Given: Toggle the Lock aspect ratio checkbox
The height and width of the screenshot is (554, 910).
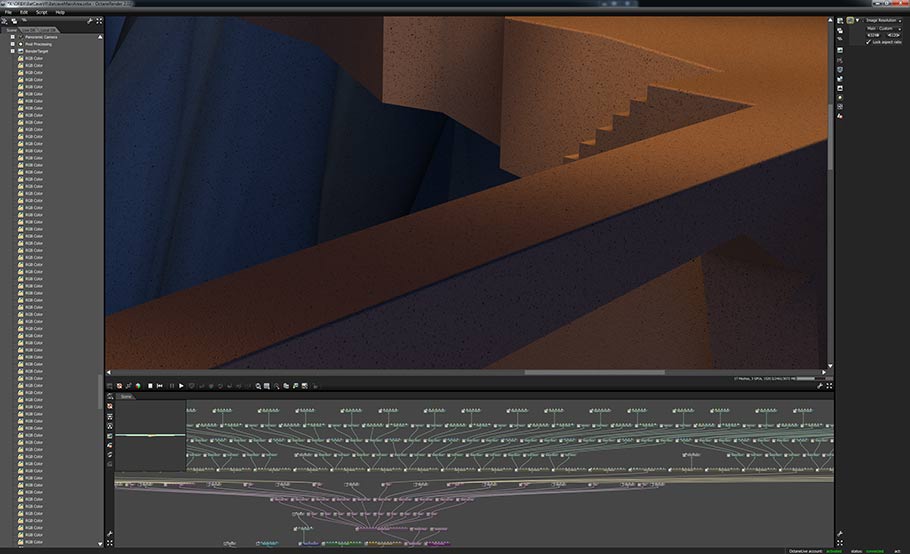Looking at the screenshot, I should point(869,42).
